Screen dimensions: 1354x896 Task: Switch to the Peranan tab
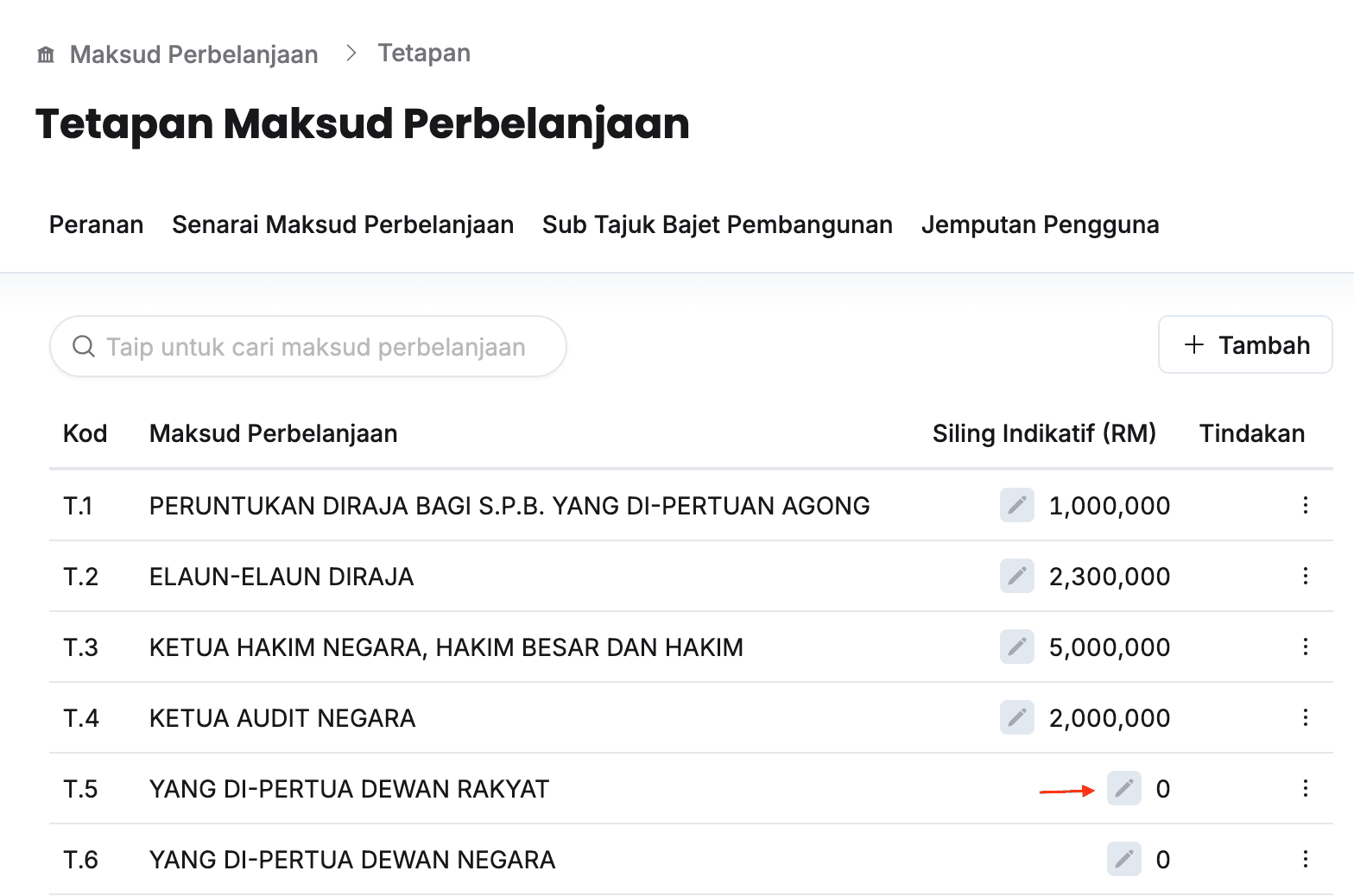click(96, 224)
